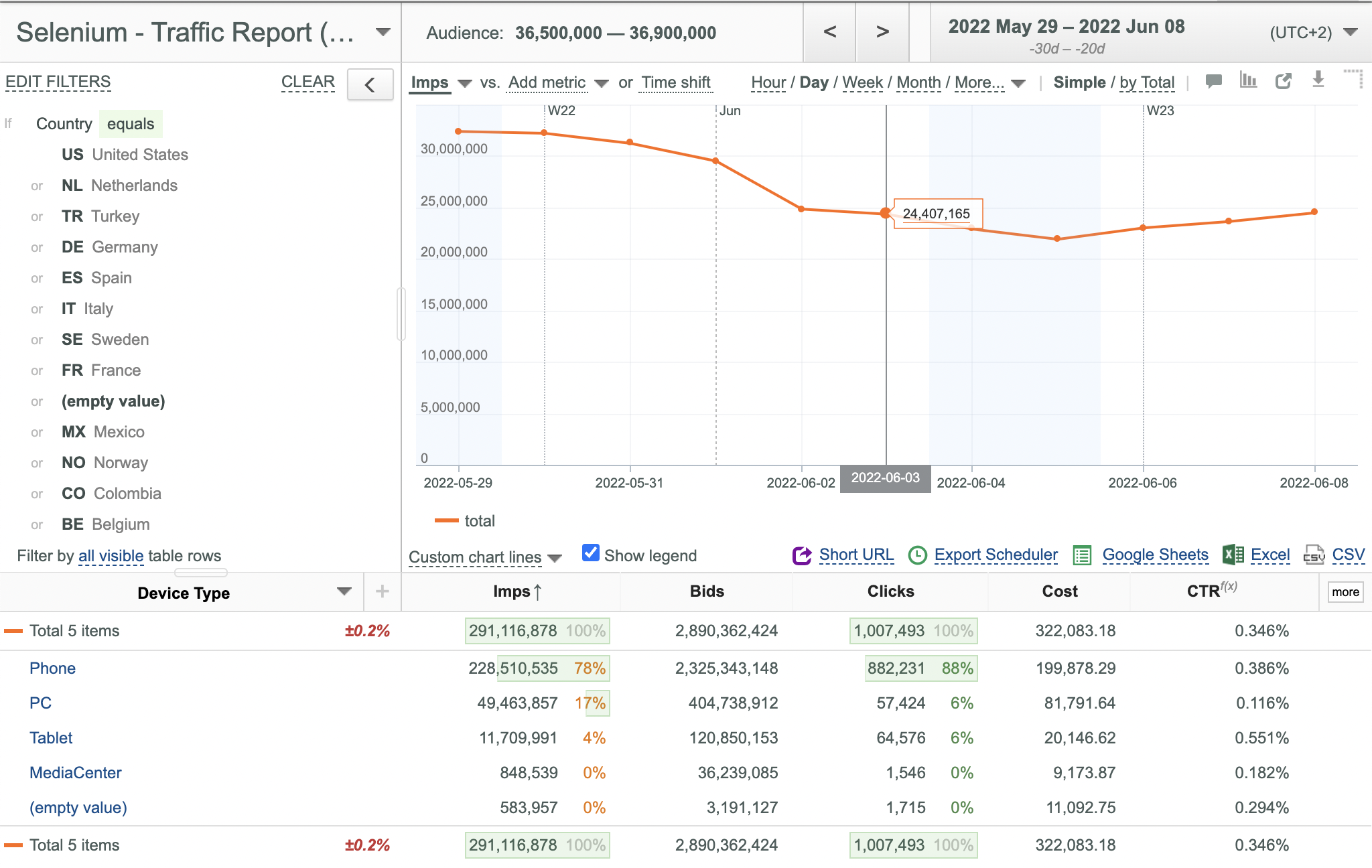Go to previous date range
This screenshot has width=1372, height=868.
pos(829,31)
